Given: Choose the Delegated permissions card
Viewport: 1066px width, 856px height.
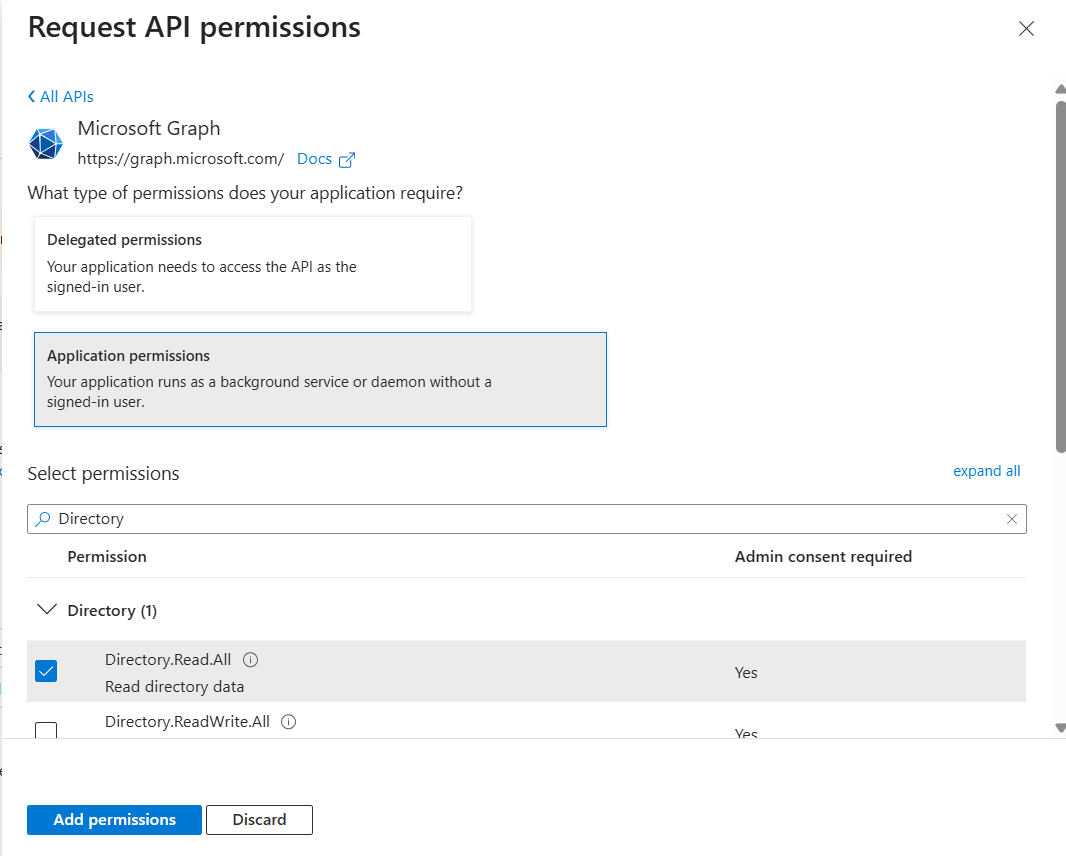Looking at the screenshot, I should tap(253, 264).
